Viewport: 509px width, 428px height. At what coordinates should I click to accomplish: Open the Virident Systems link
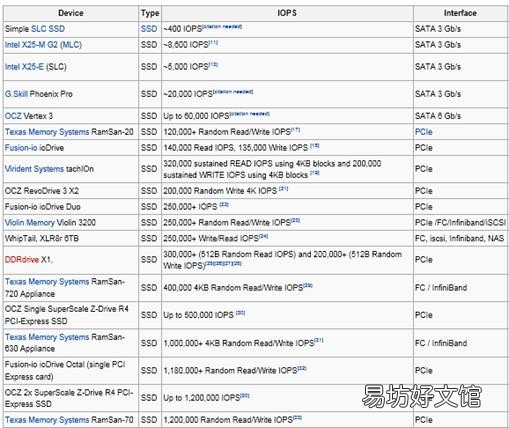[34, 169]
